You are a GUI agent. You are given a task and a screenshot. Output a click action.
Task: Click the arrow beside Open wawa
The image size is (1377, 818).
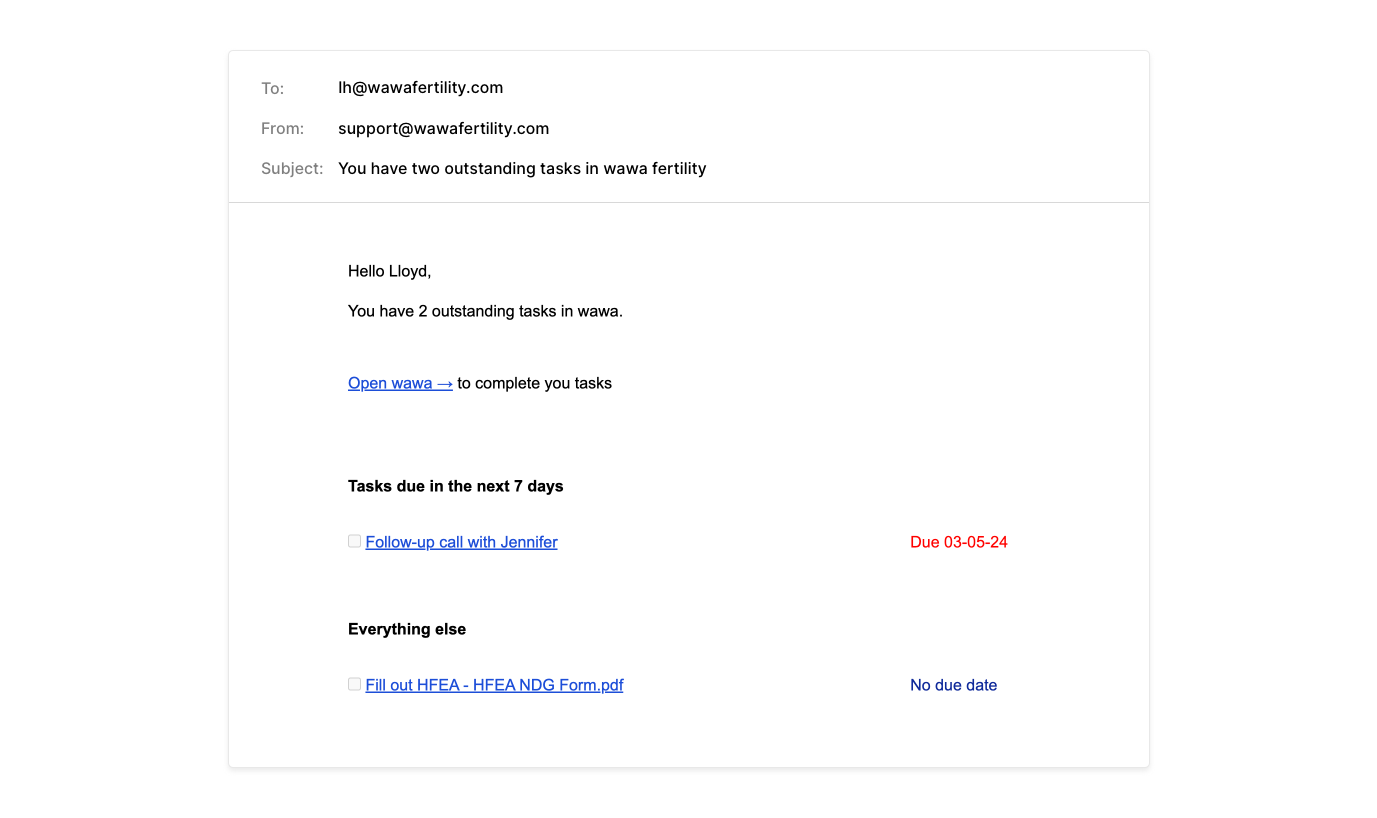(x=445, y=383)
